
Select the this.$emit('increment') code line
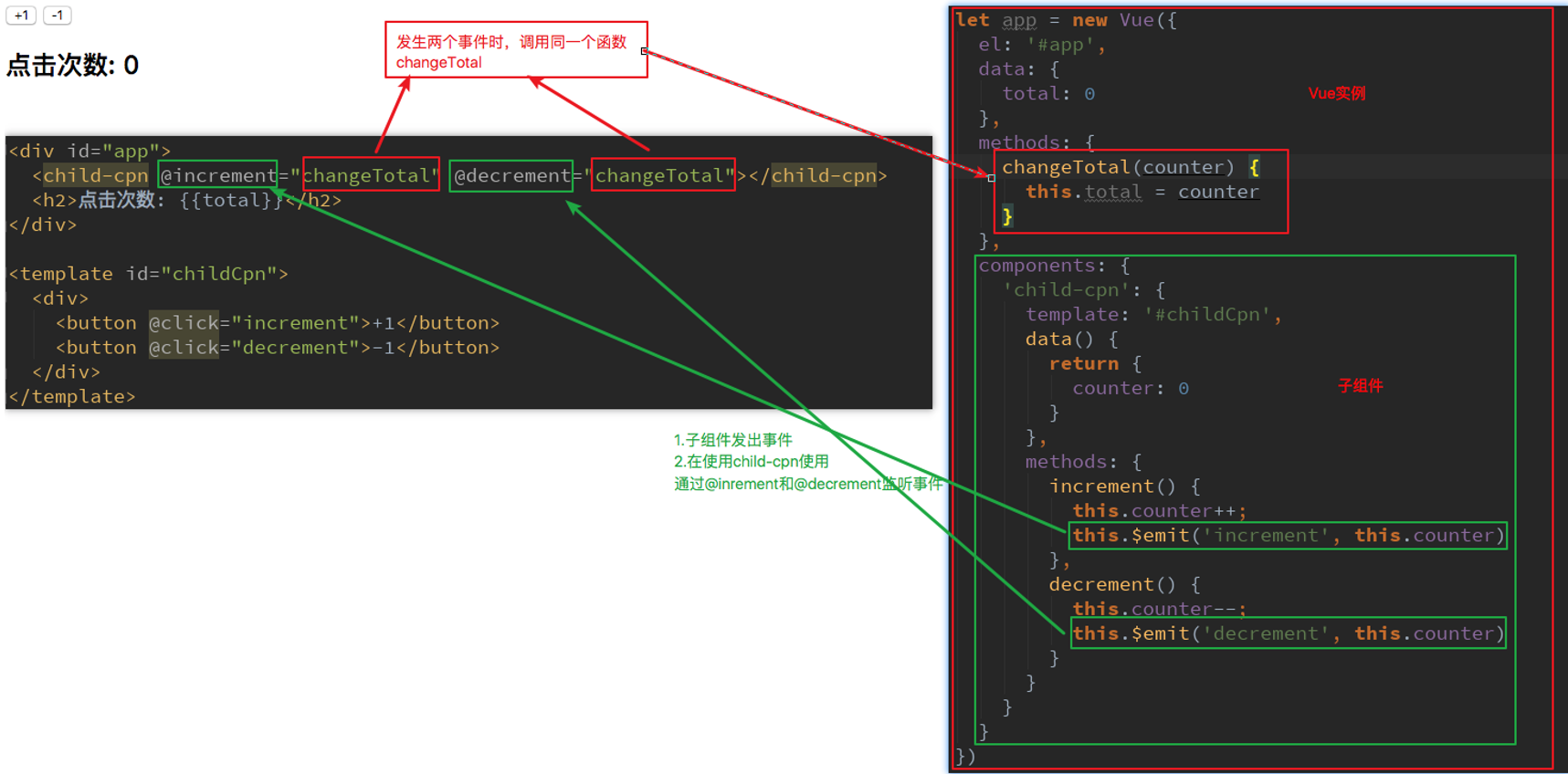(x=1287, y=536)
